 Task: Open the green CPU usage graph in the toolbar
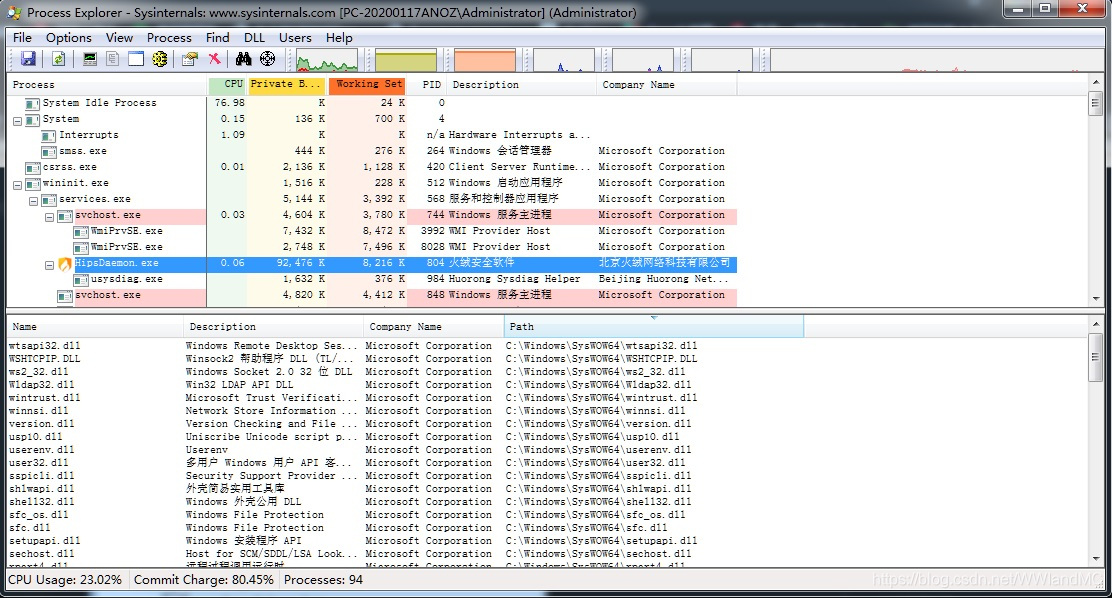click(327, 60)
